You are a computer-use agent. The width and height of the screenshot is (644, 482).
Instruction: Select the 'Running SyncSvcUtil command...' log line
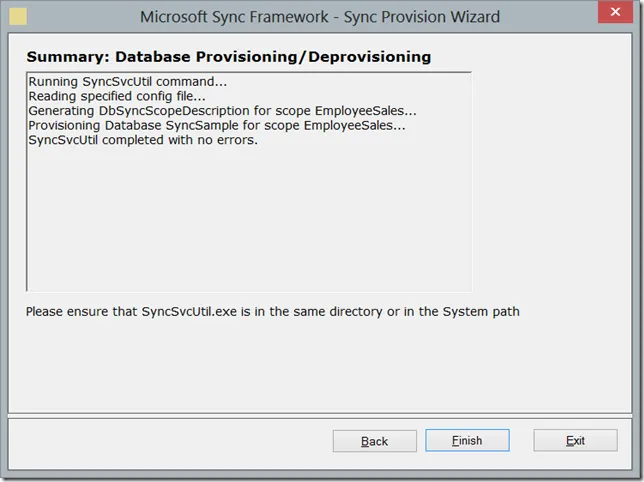point(128,81)
